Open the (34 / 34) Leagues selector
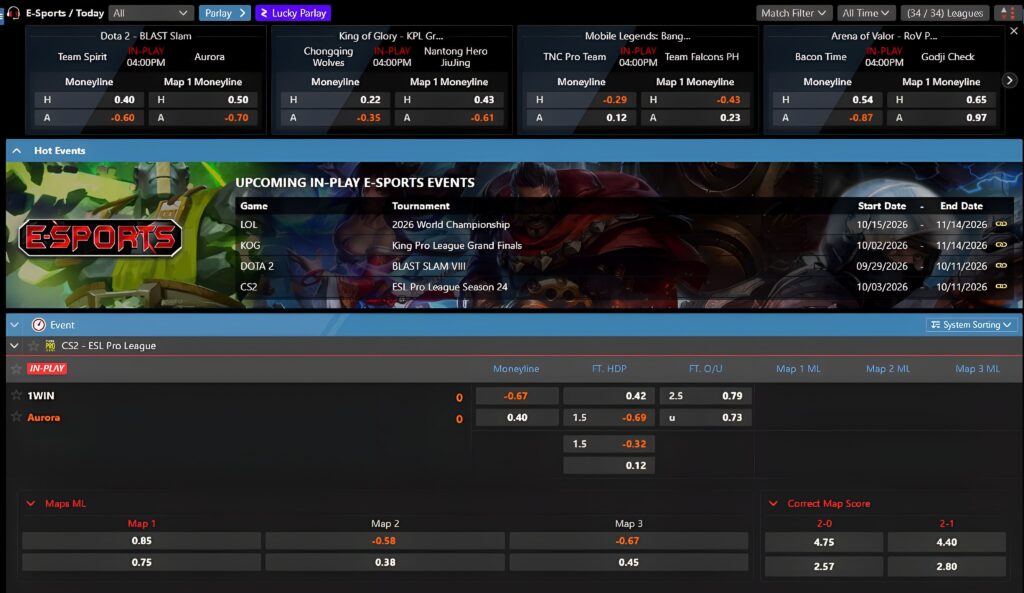Viewport: 1024px width, 593px height. point(944,13)
